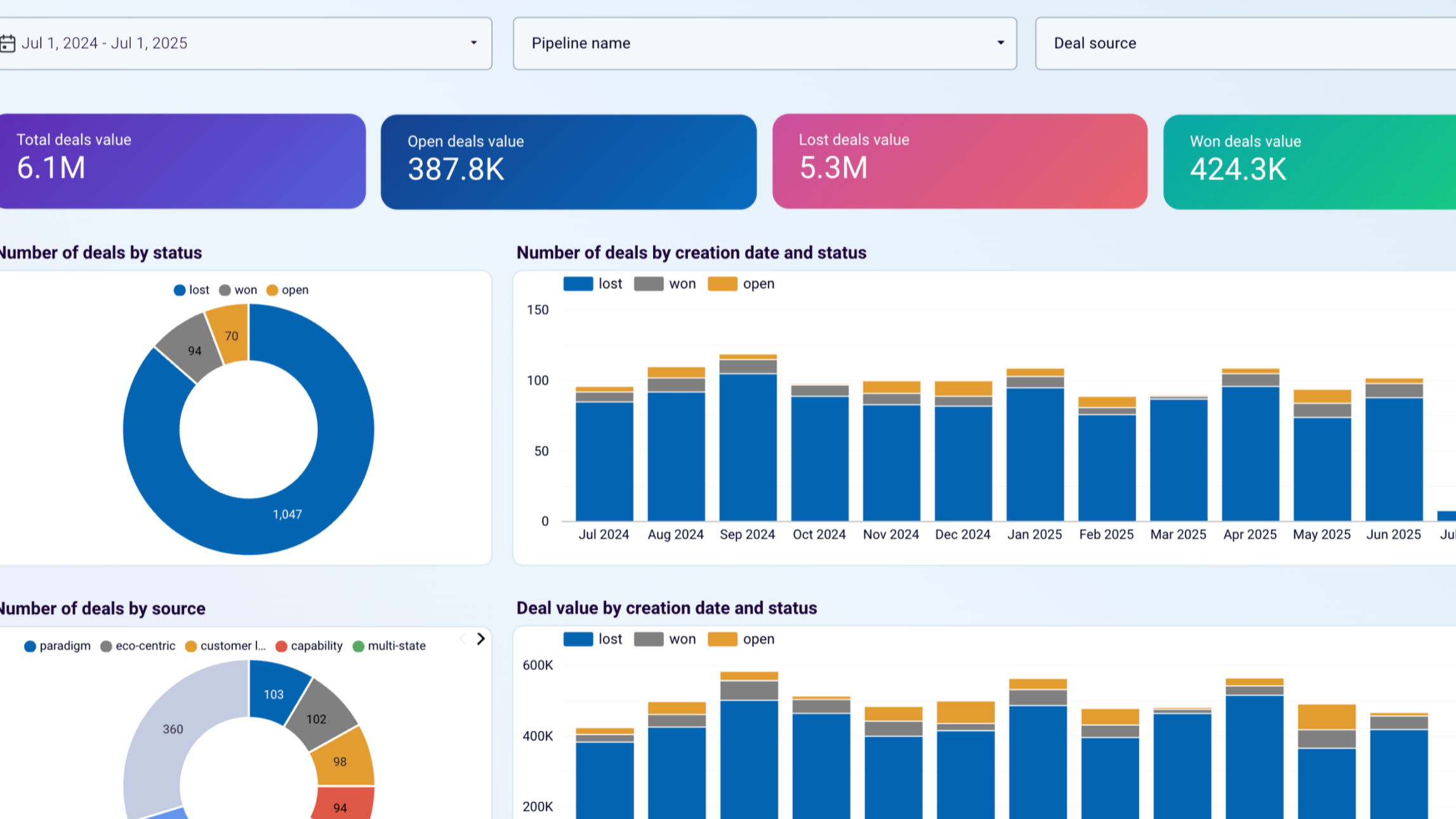Click the 360 source donut segment
1456x819 pixels.
pyautogui.click(x=173, y=729)
